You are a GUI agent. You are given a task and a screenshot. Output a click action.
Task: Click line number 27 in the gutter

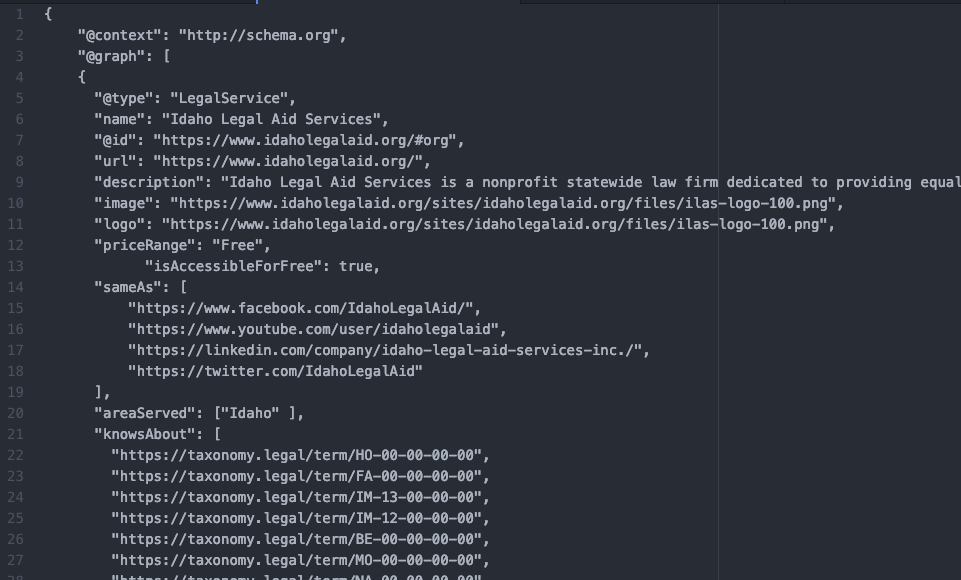click(x=15, y=560)
